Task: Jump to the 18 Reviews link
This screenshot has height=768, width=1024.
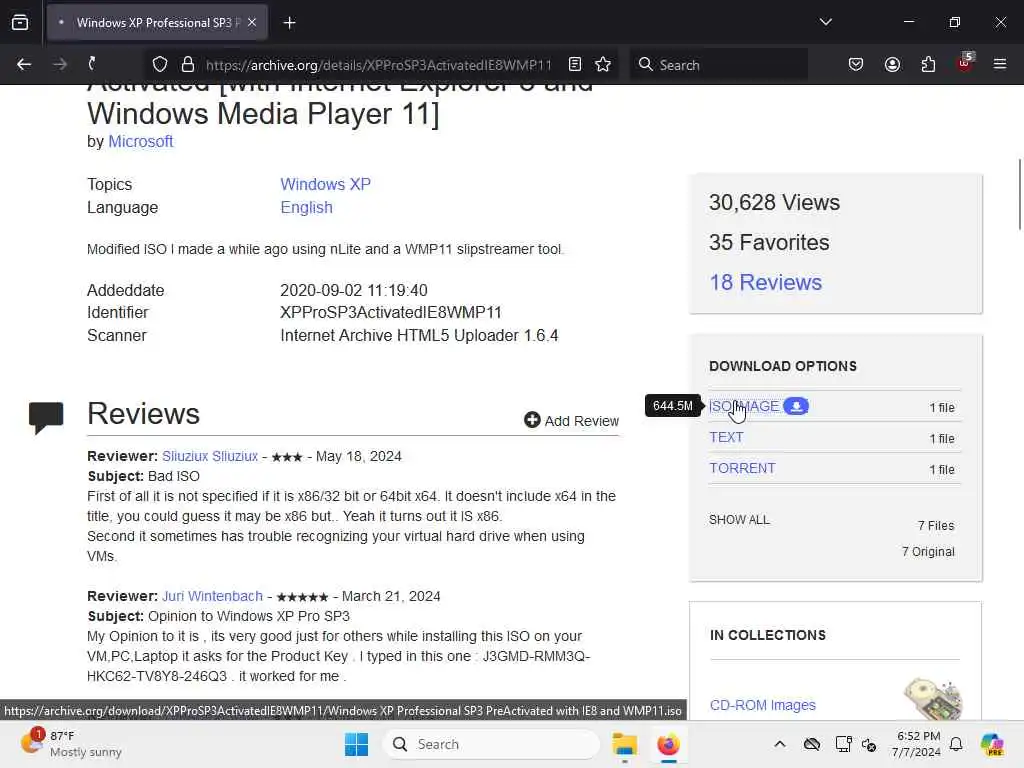Action: [765, 282]
